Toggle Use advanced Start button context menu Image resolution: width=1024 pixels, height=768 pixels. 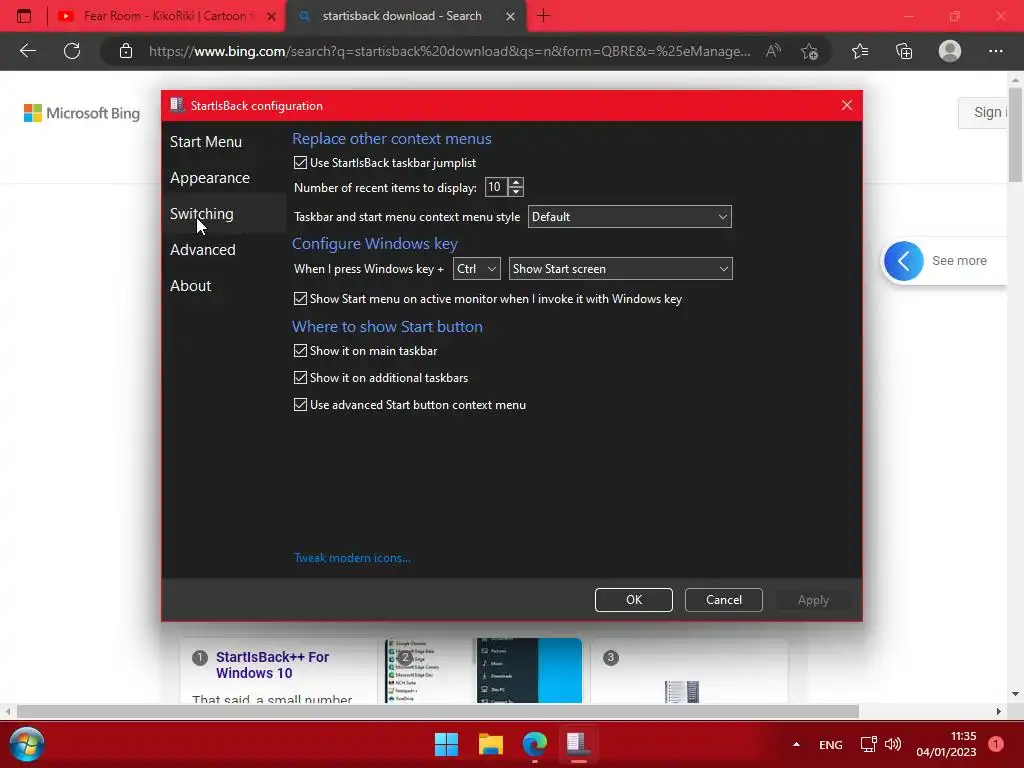point(300,405)
